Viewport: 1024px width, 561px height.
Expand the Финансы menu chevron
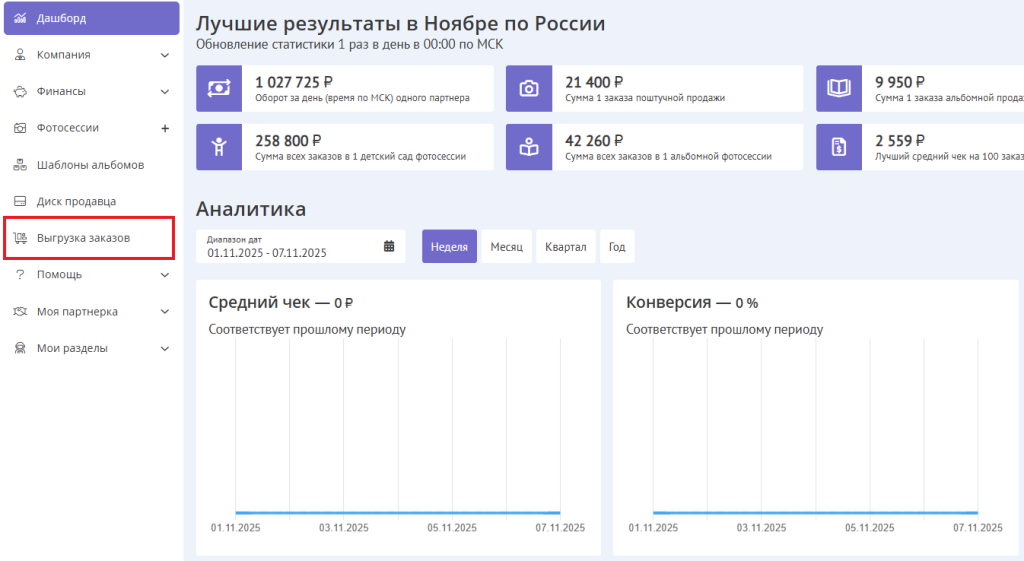coord(165,92)
